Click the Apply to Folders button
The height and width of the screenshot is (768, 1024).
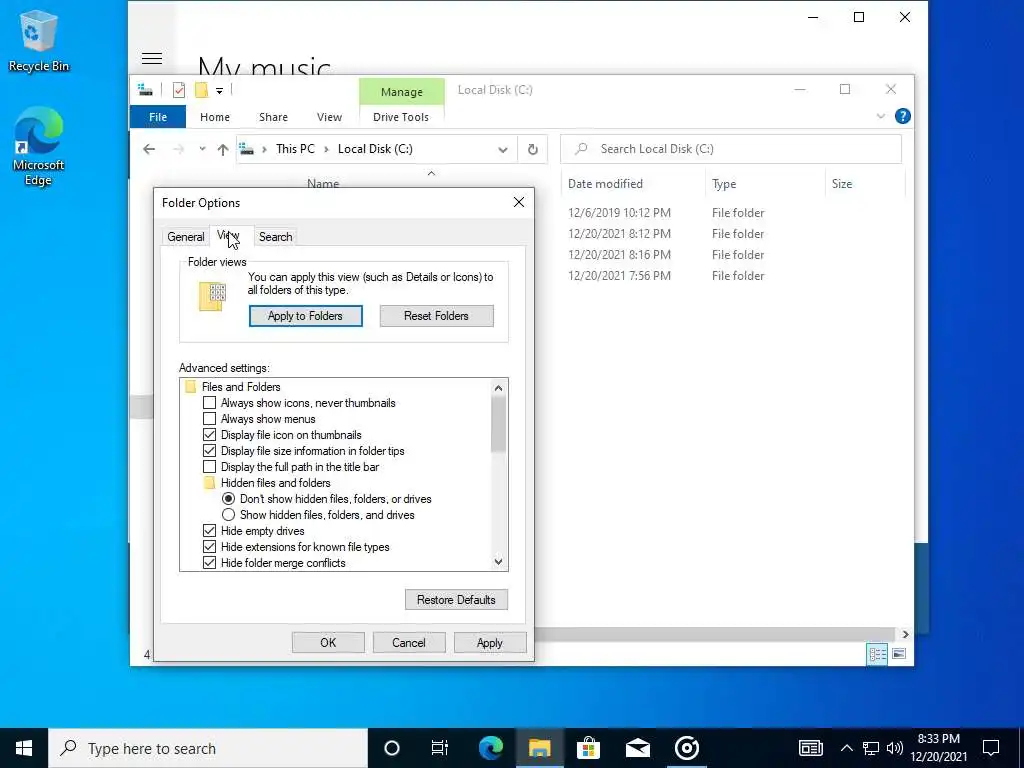point(306,316)
